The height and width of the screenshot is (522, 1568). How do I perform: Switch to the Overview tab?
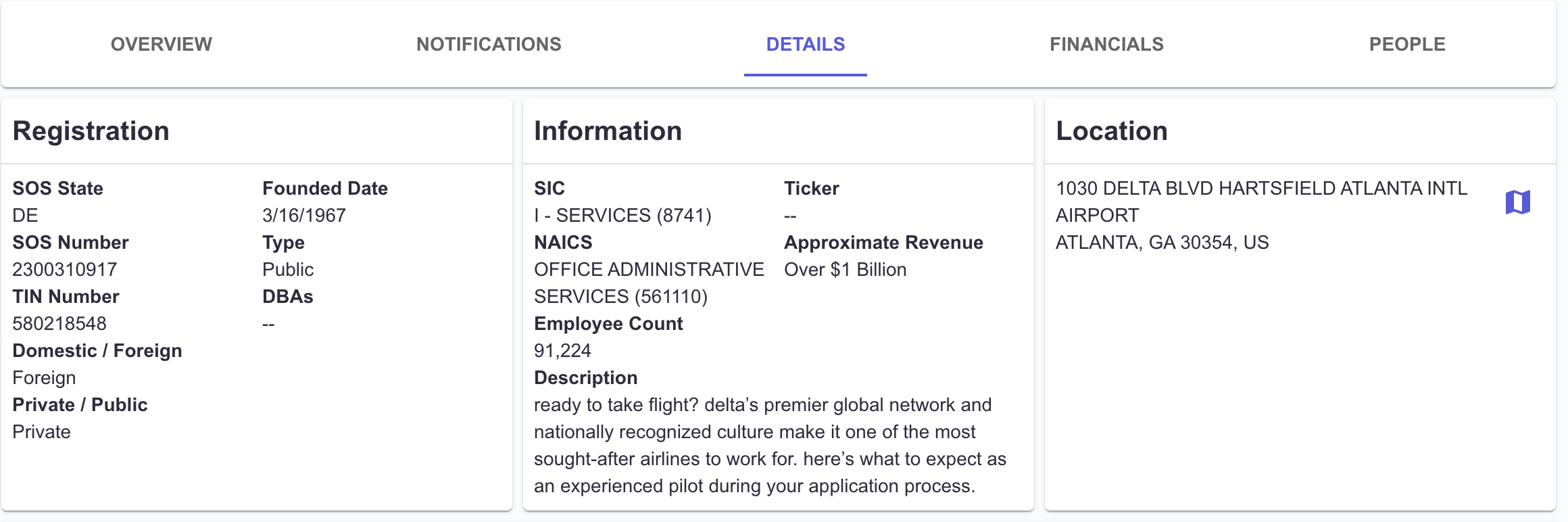[x=162, y=45]
